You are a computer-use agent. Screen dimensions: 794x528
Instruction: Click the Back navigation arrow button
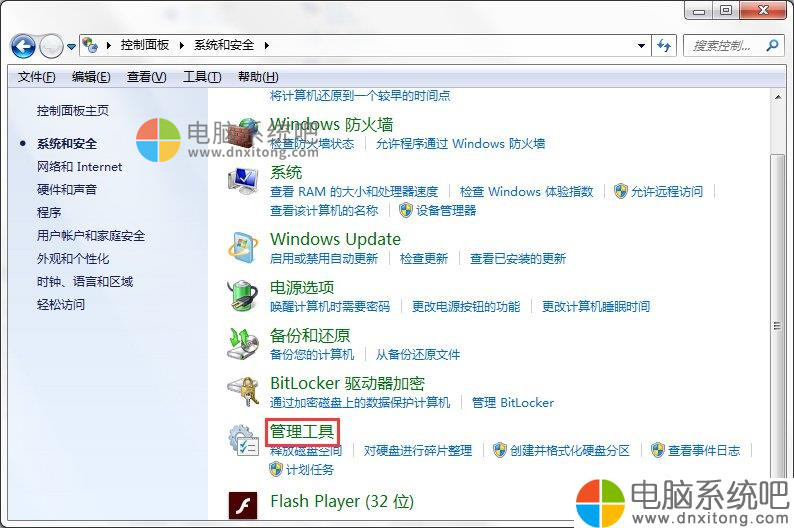23,47
